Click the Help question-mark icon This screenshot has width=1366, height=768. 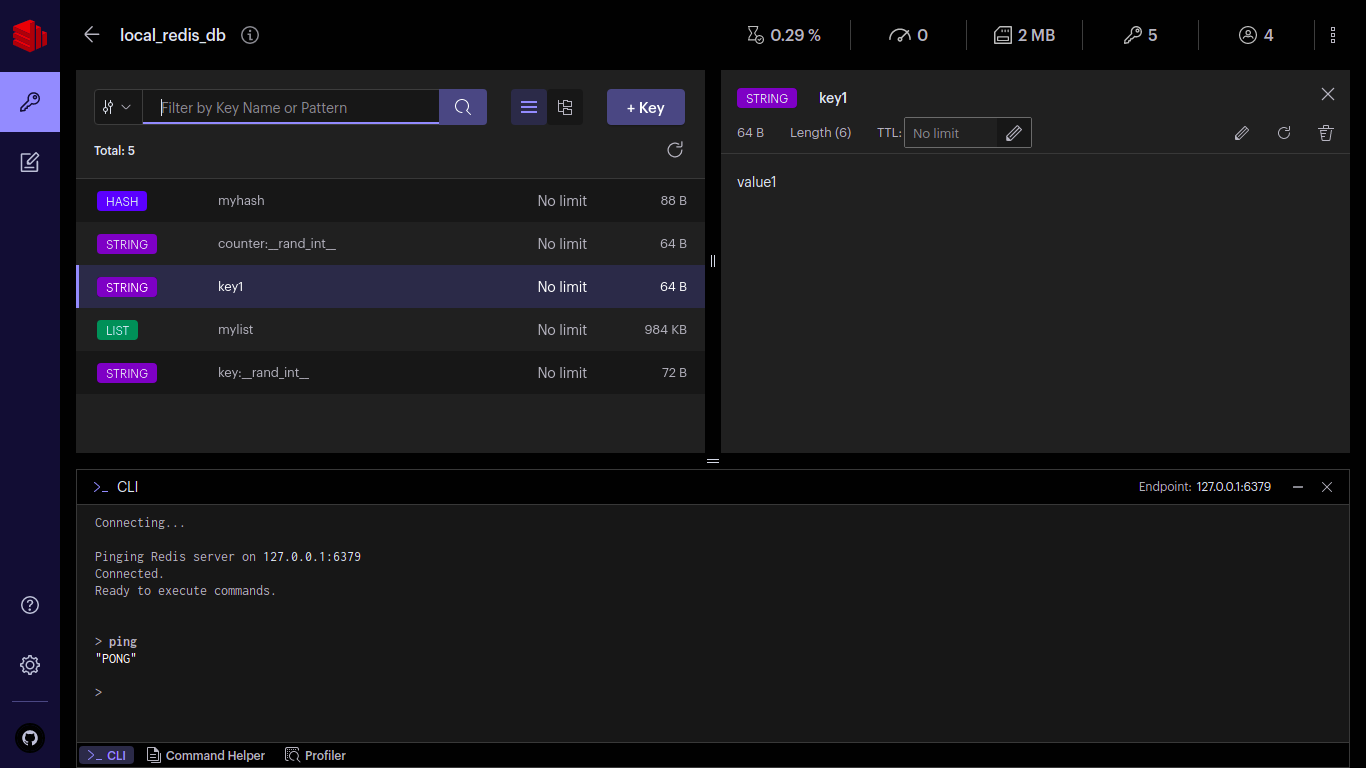pos(30,605)
